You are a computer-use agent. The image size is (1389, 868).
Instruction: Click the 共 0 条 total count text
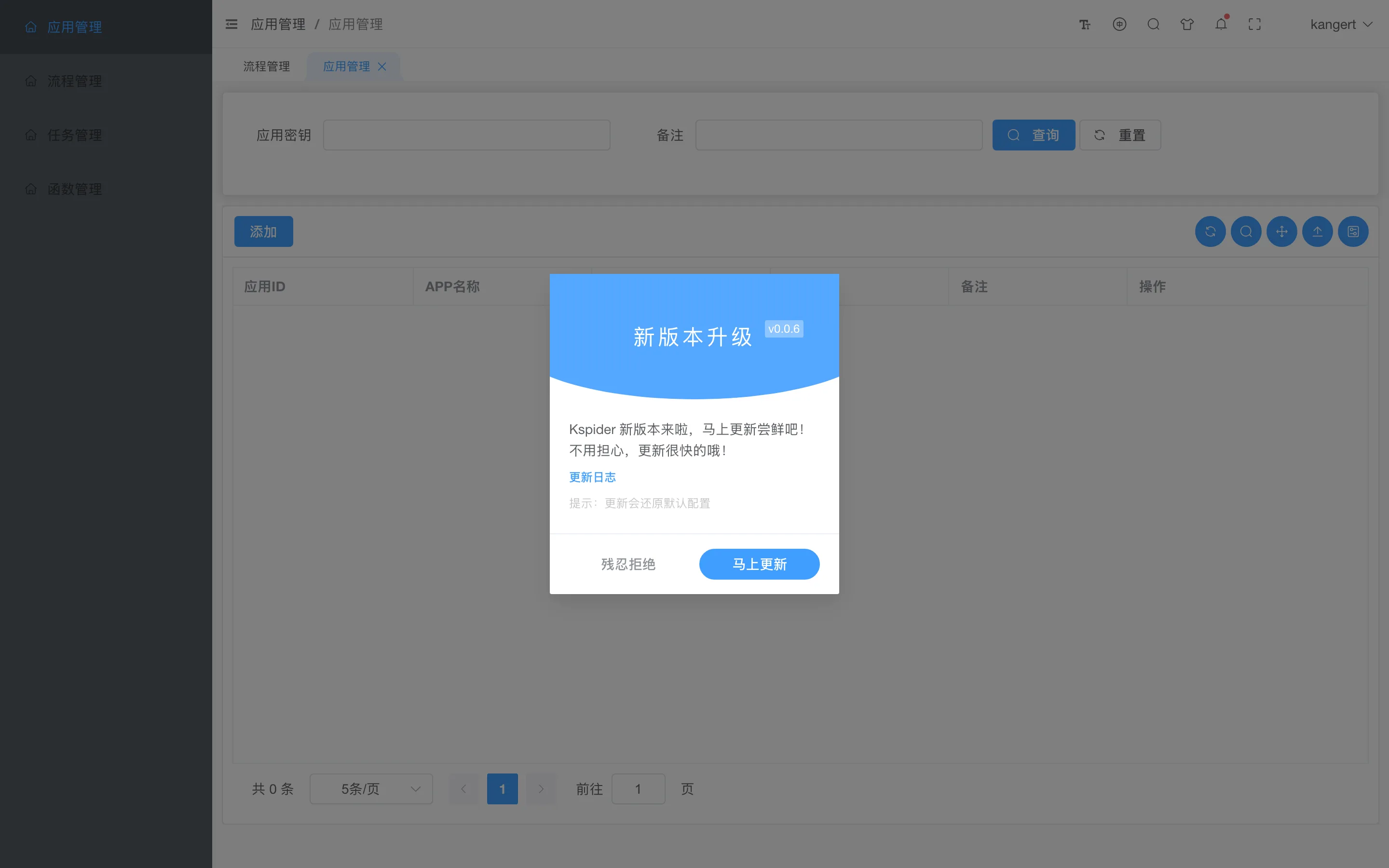(272, 789)
